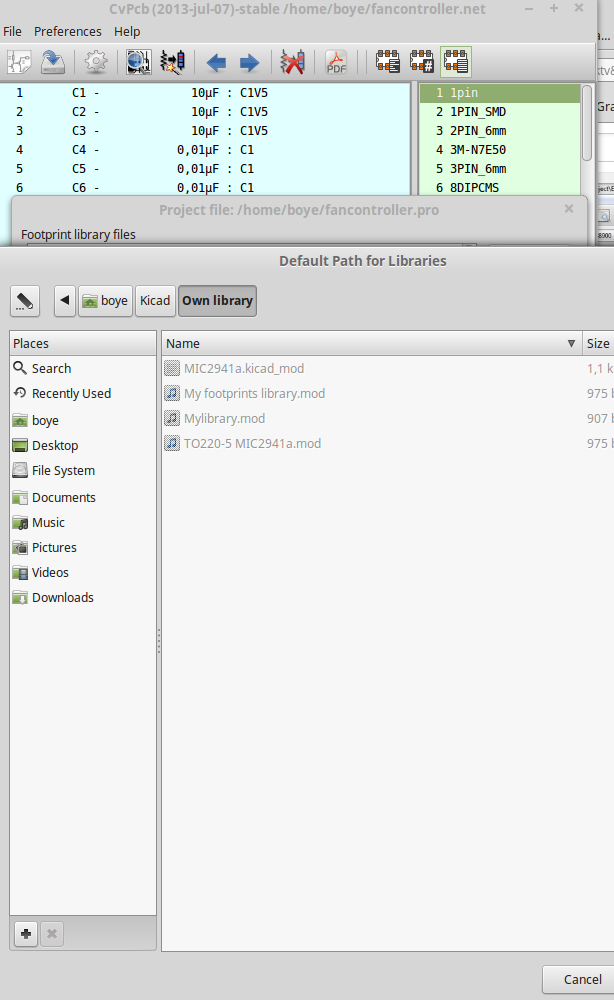Viewport: 614px width, 1000px height.
Task: Close the Project file configuration dialog
Action: [x=569, y=209]
